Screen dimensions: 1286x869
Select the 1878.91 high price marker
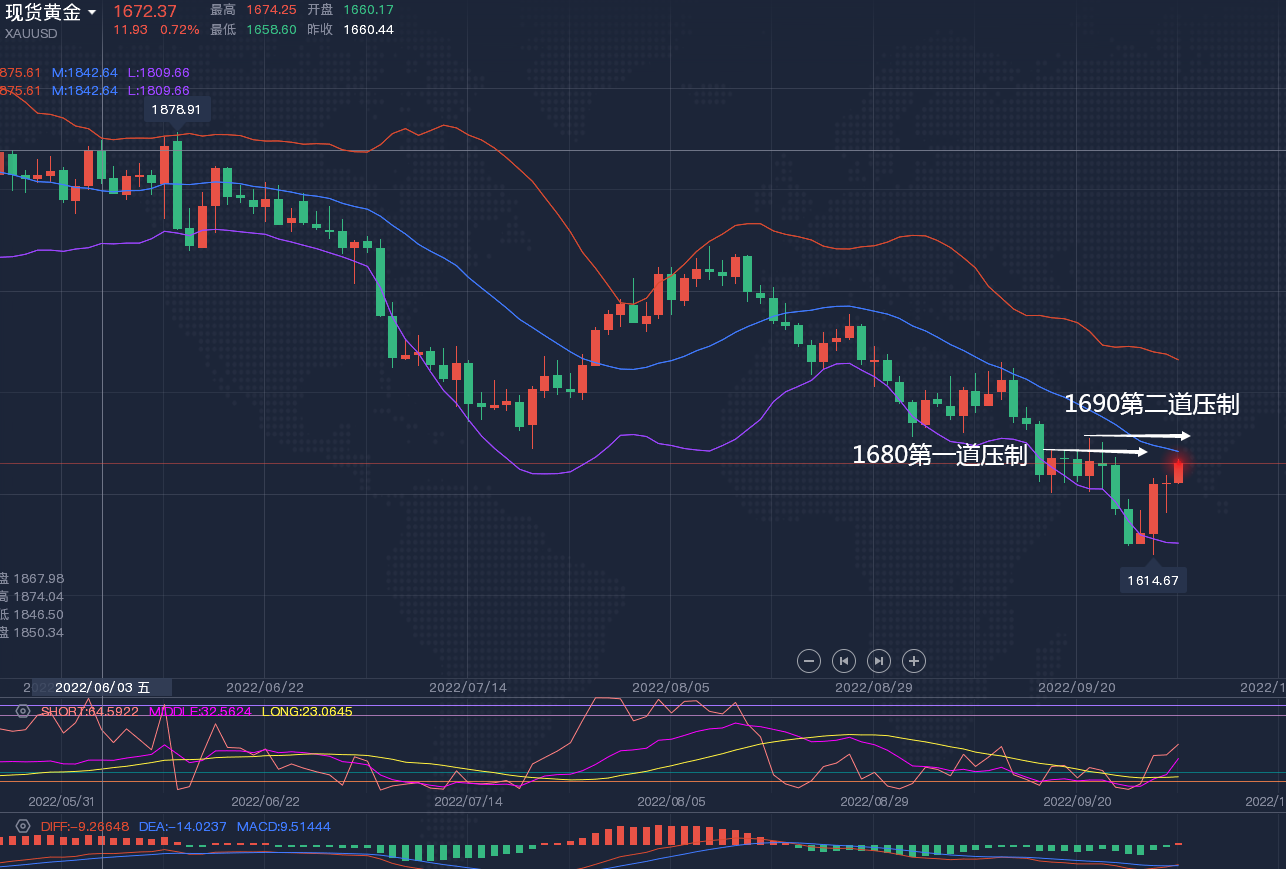(176, 109)
